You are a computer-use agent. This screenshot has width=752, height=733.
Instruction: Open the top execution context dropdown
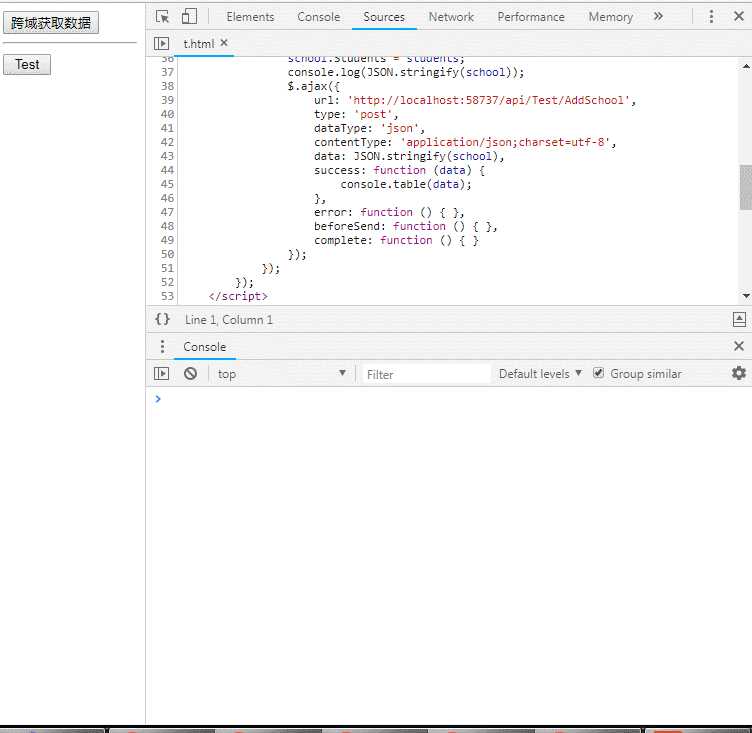tap(282, 374)
